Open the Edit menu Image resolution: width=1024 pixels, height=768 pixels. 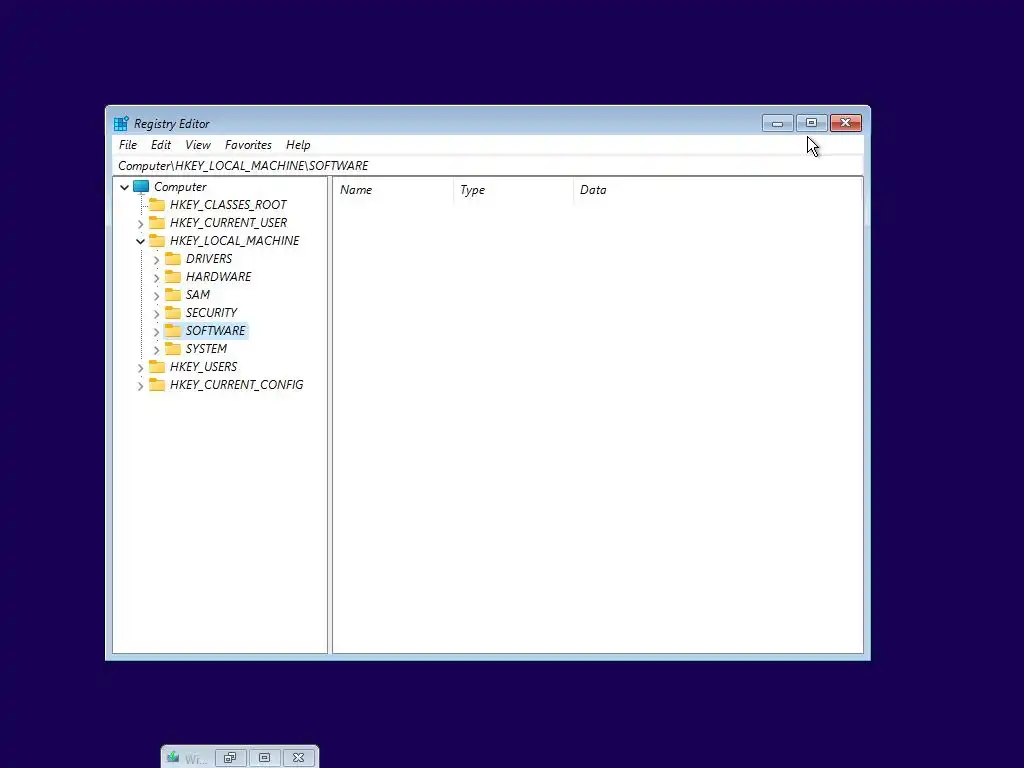pyautogui.click(x=161, y=145)
